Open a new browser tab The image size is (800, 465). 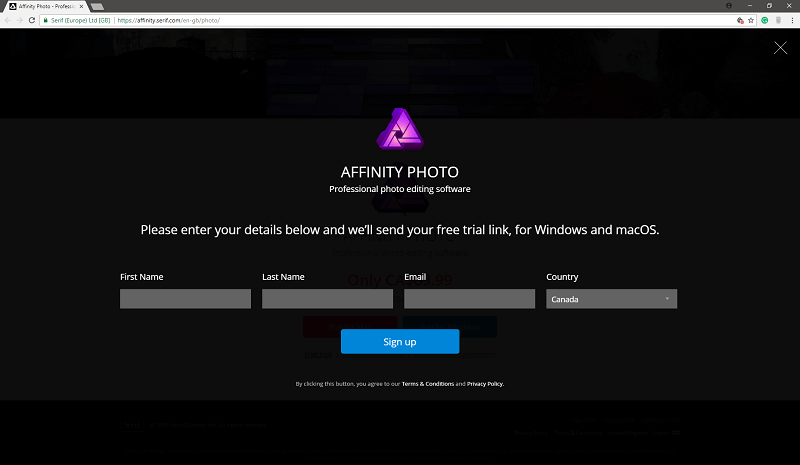coord(97,7)
